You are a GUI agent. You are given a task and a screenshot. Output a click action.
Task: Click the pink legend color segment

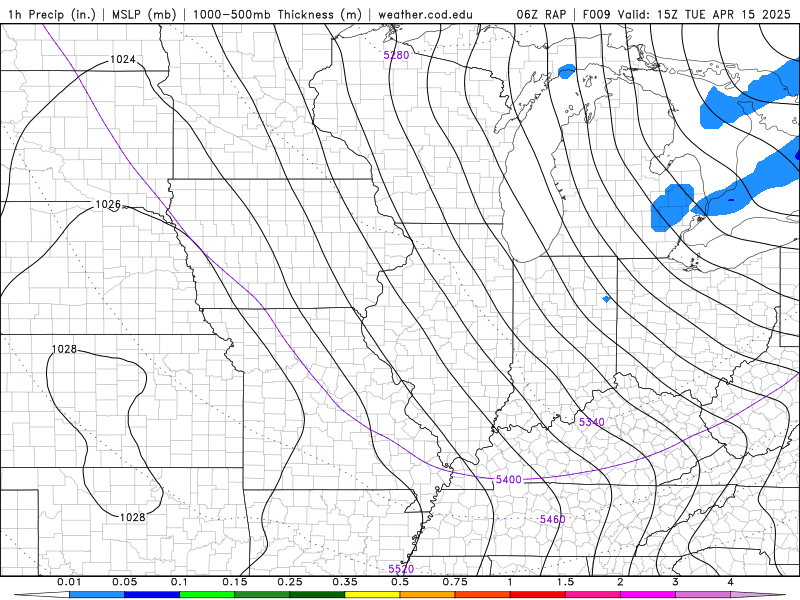[x=593, y=594]
